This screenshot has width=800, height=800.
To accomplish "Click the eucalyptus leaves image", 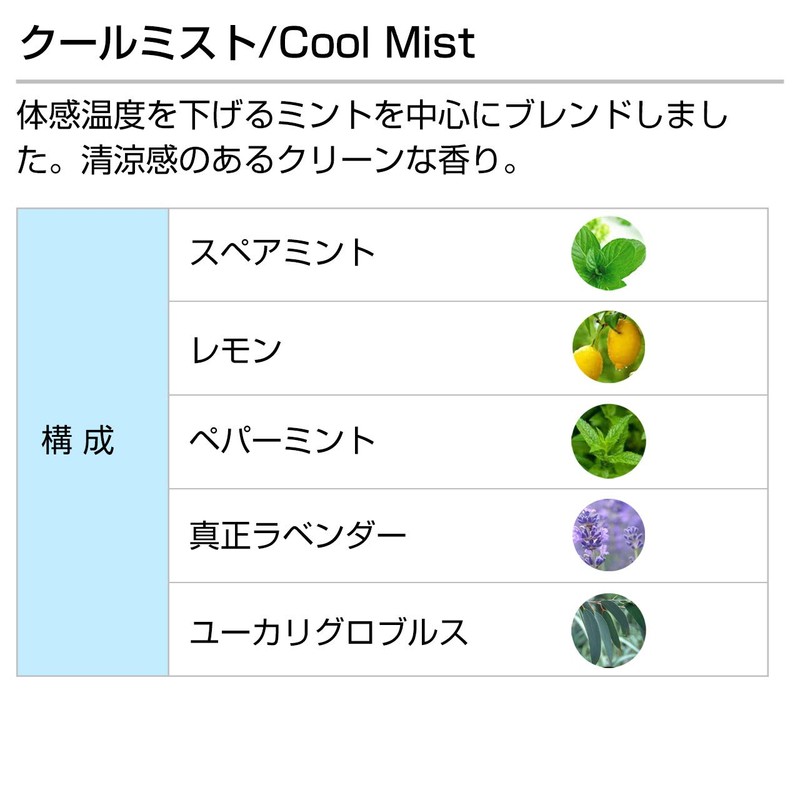I will tap(608, 630).
